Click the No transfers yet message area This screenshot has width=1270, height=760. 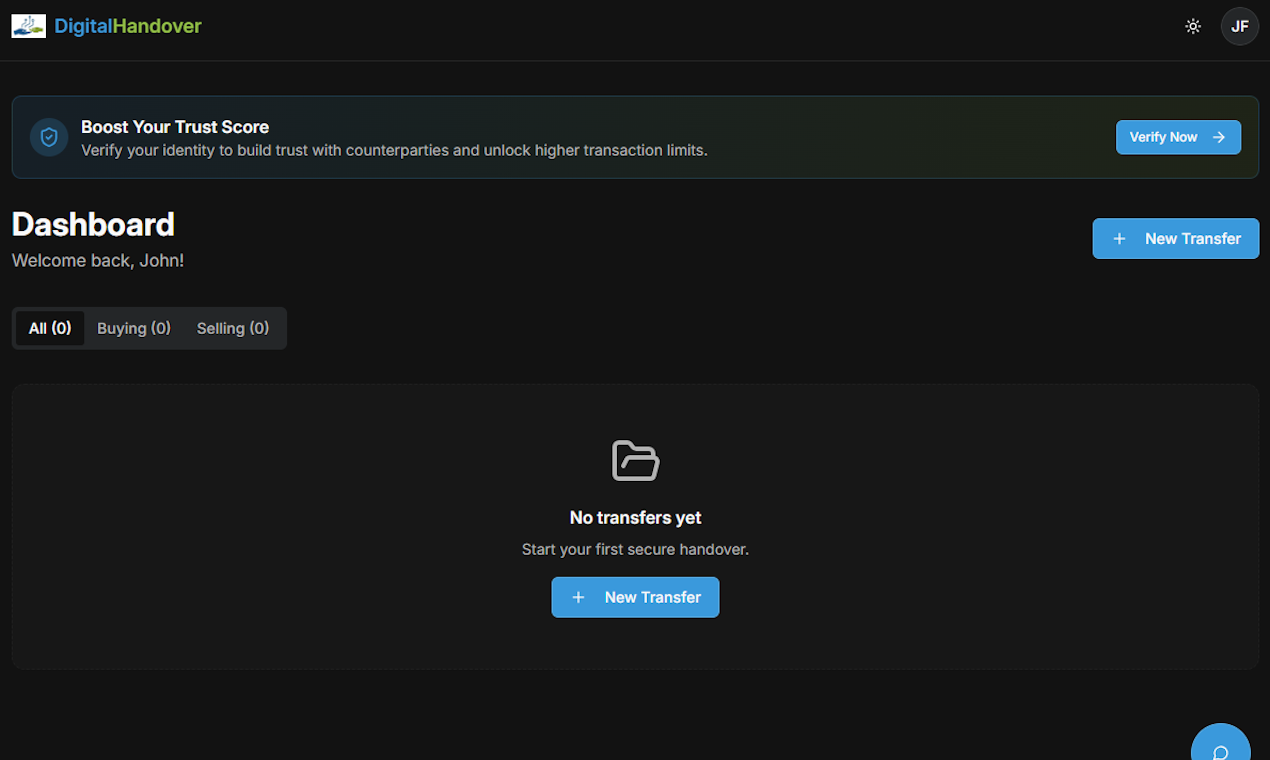[x=635, y=517]
